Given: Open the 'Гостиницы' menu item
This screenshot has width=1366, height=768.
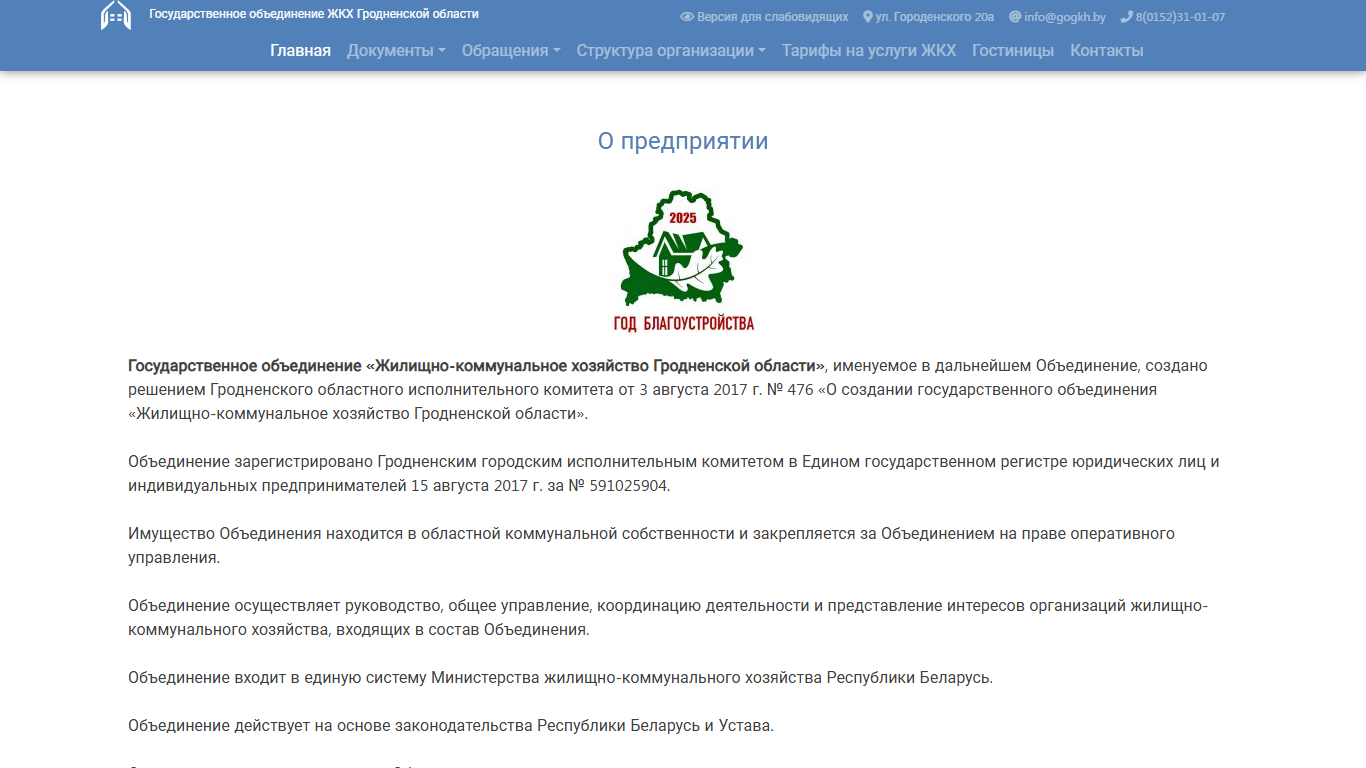Looking at the screenshot, I should (x=1013, y=51).
